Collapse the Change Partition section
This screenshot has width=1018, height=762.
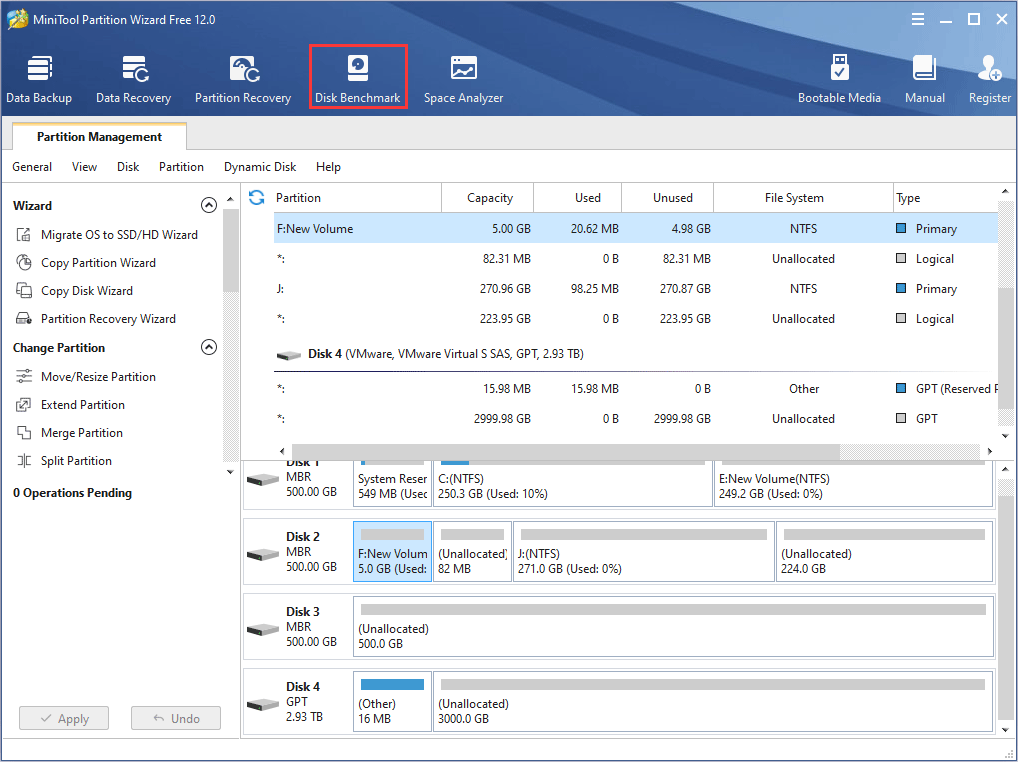click(209, 346)
